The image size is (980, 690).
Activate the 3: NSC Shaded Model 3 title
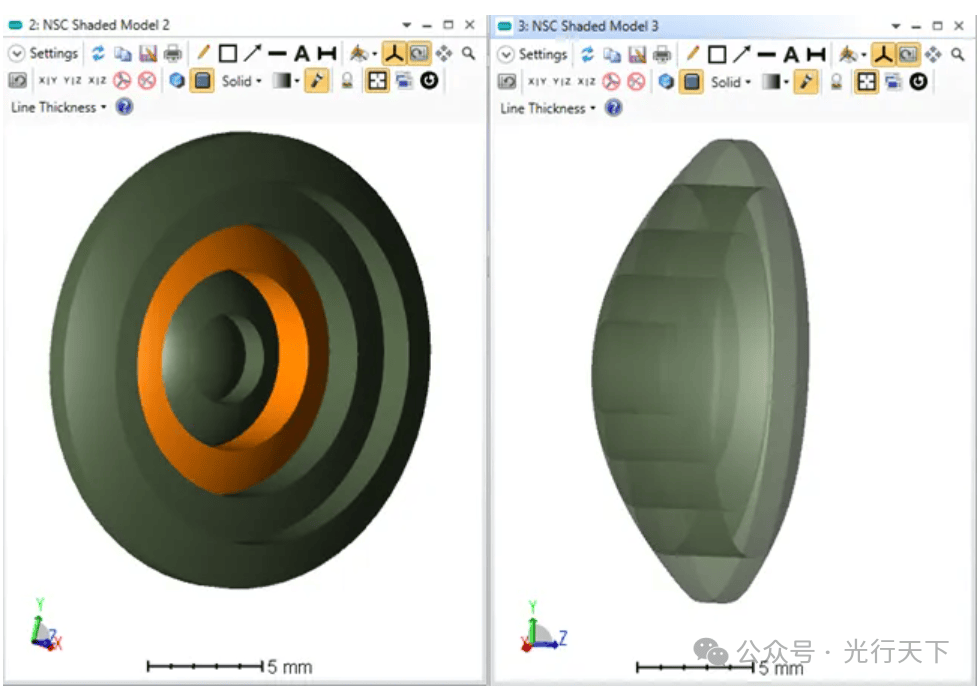pyautogui.click(x=588, y=26)
